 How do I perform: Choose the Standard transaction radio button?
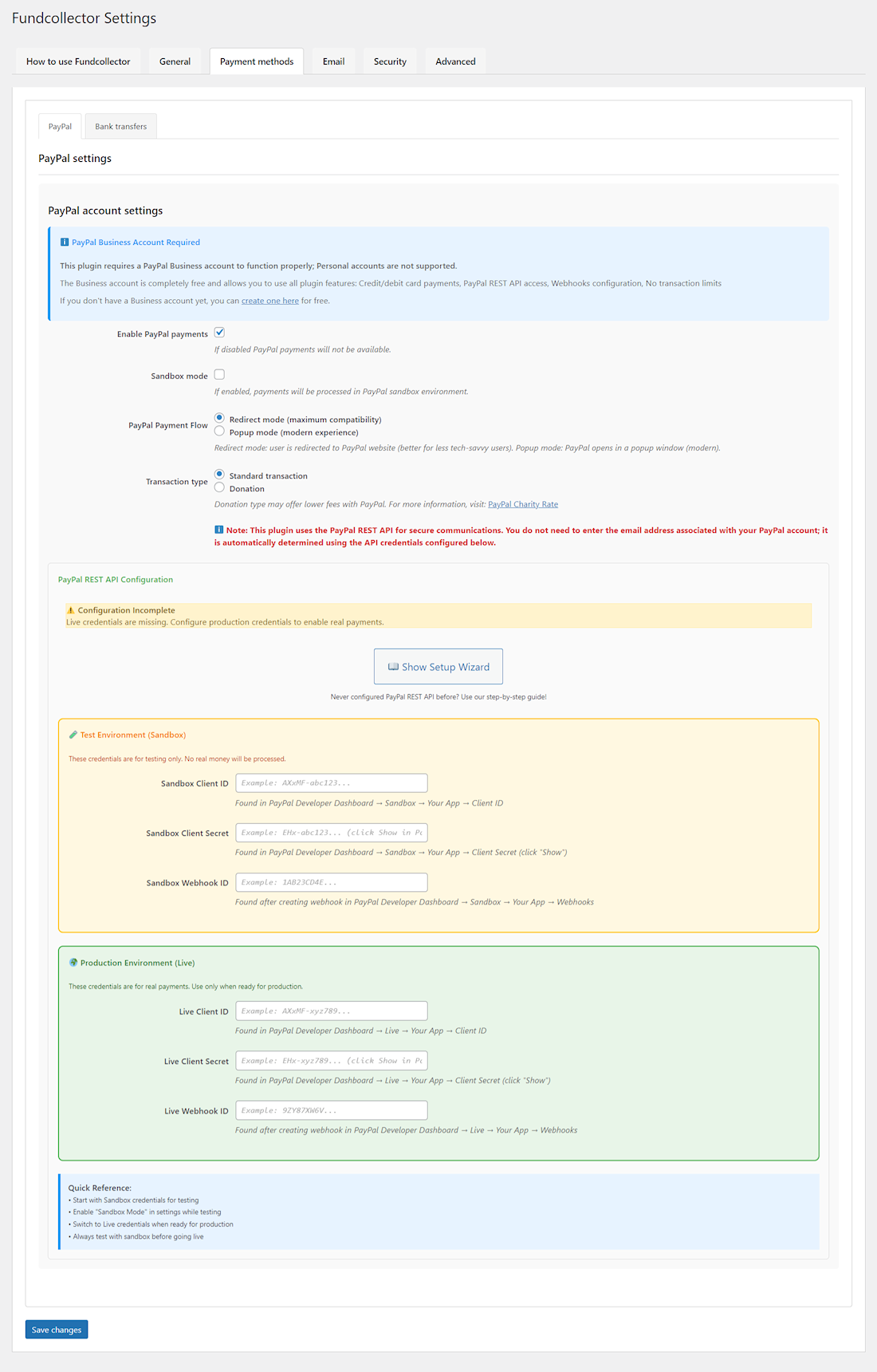click(219, 475)
